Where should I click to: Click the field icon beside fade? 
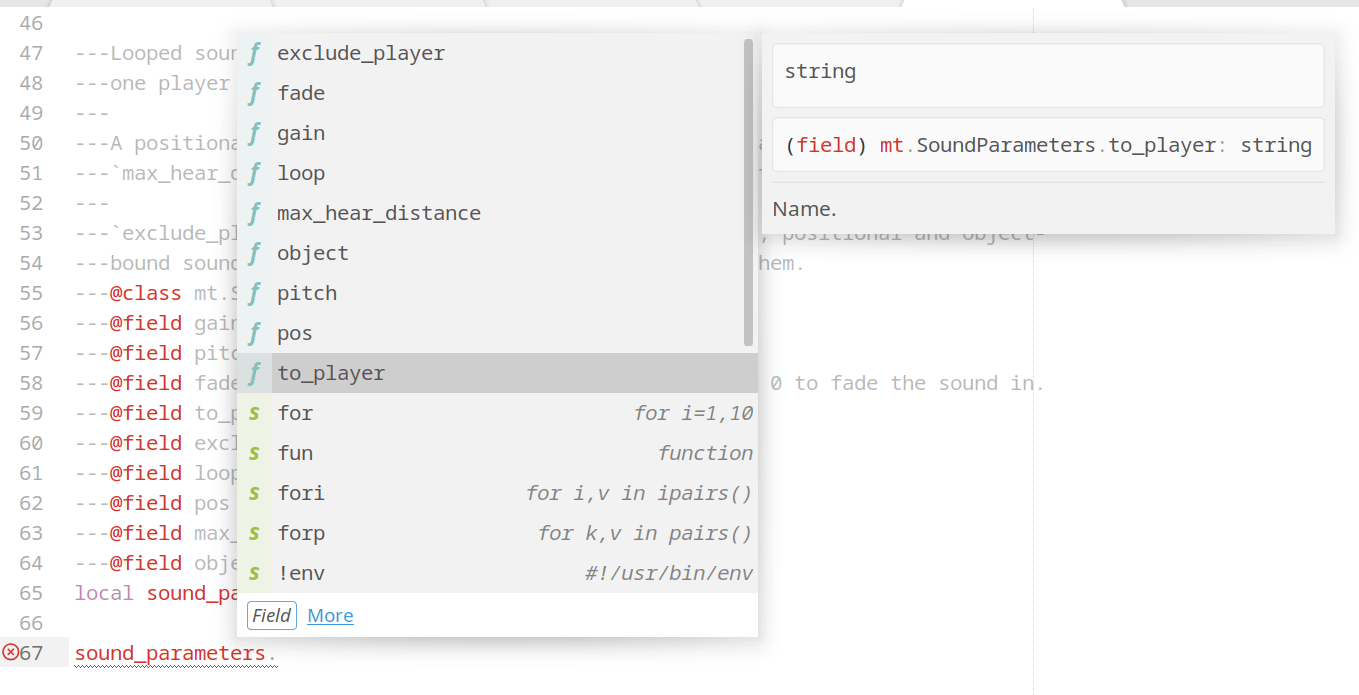tap(254, 93)
